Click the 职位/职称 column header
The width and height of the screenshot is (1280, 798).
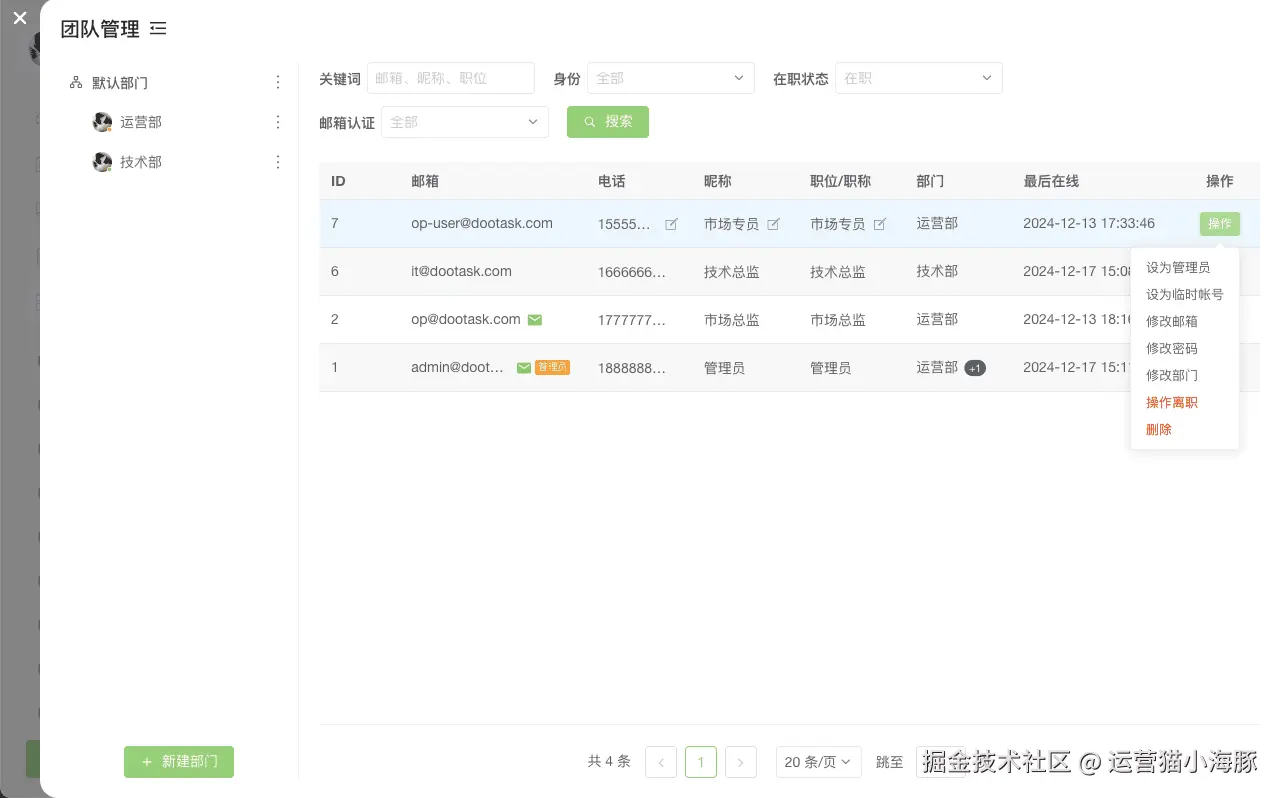[841, 182]
